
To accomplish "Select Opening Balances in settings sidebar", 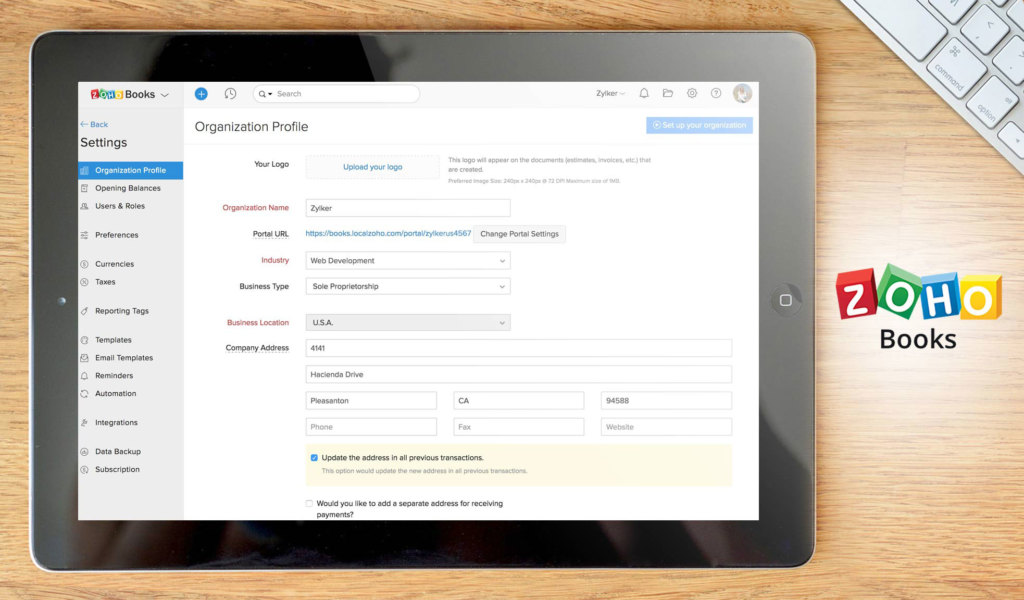I will point(127,188).
